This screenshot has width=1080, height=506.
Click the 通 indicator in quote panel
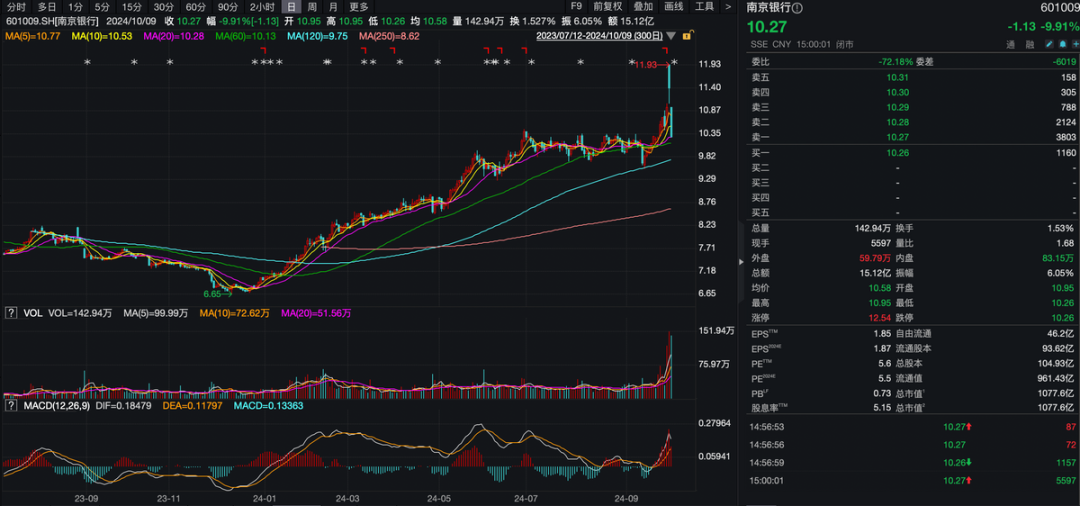pos(1011,44)
